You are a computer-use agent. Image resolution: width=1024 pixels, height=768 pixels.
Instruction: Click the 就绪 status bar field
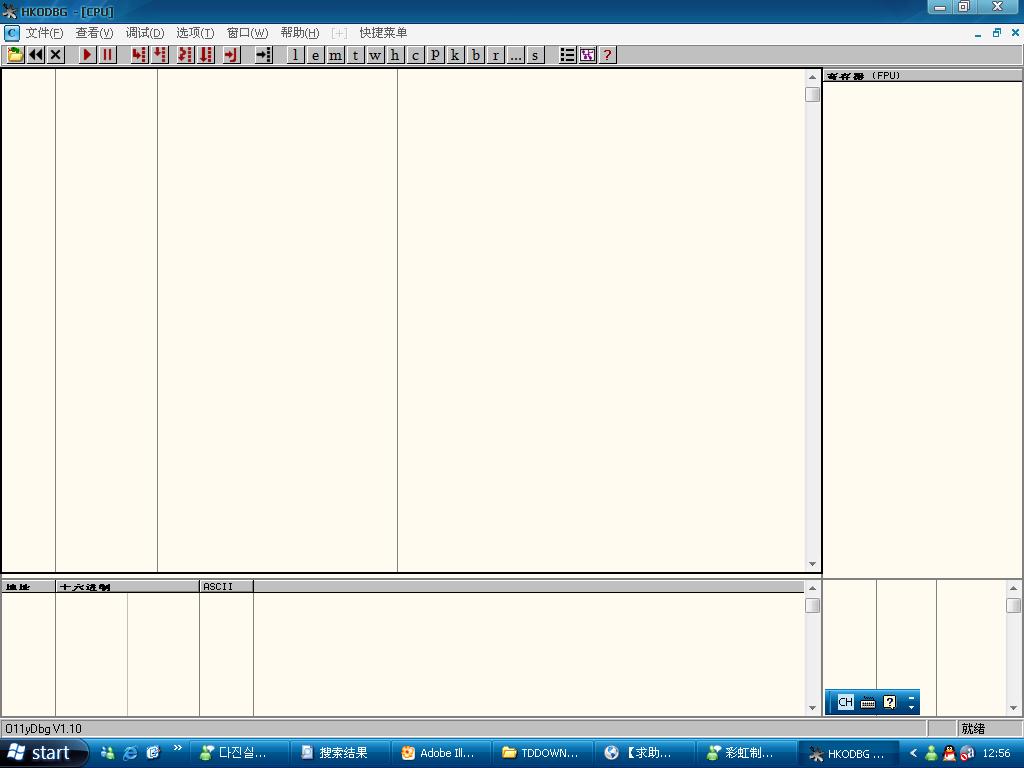point(989,728)
